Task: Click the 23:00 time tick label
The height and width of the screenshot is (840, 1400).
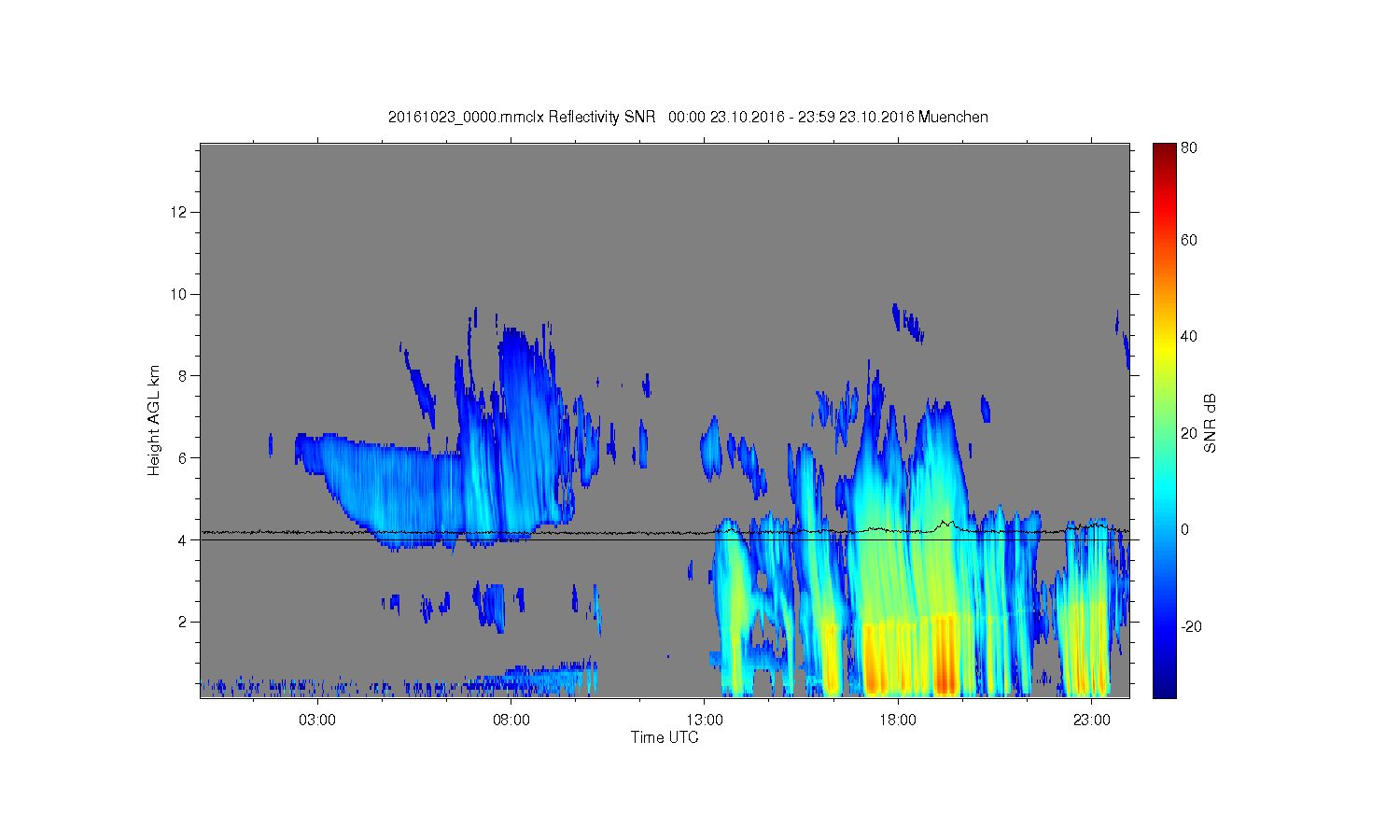Action: (x=1091, y=720)
